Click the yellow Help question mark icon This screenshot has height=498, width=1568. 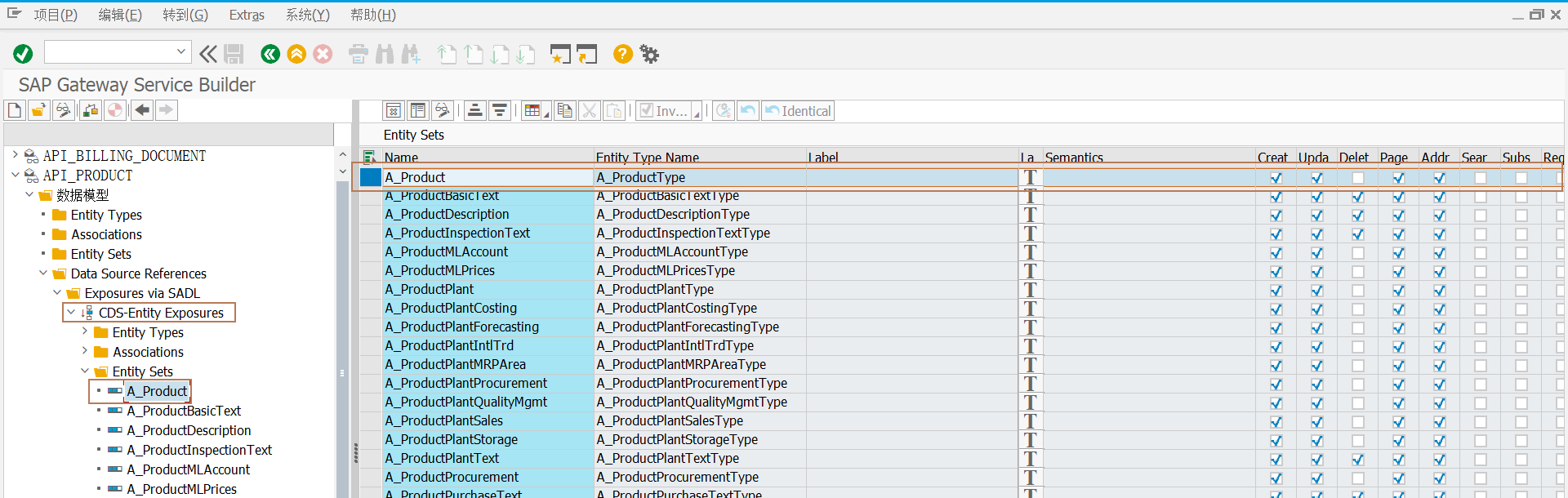(622, 54)
